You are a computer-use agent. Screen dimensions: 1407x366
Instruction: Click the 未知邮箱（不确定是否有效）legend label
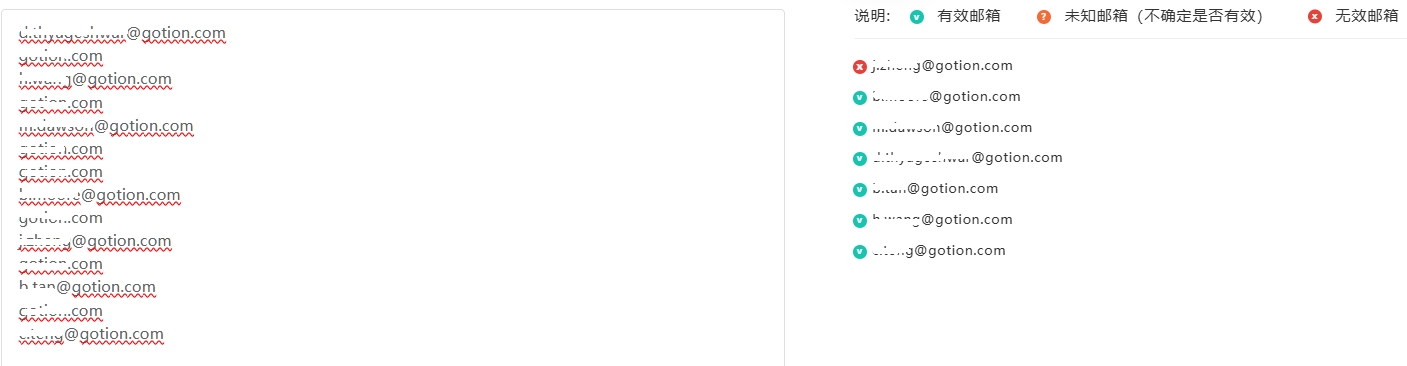point(1163,16)
